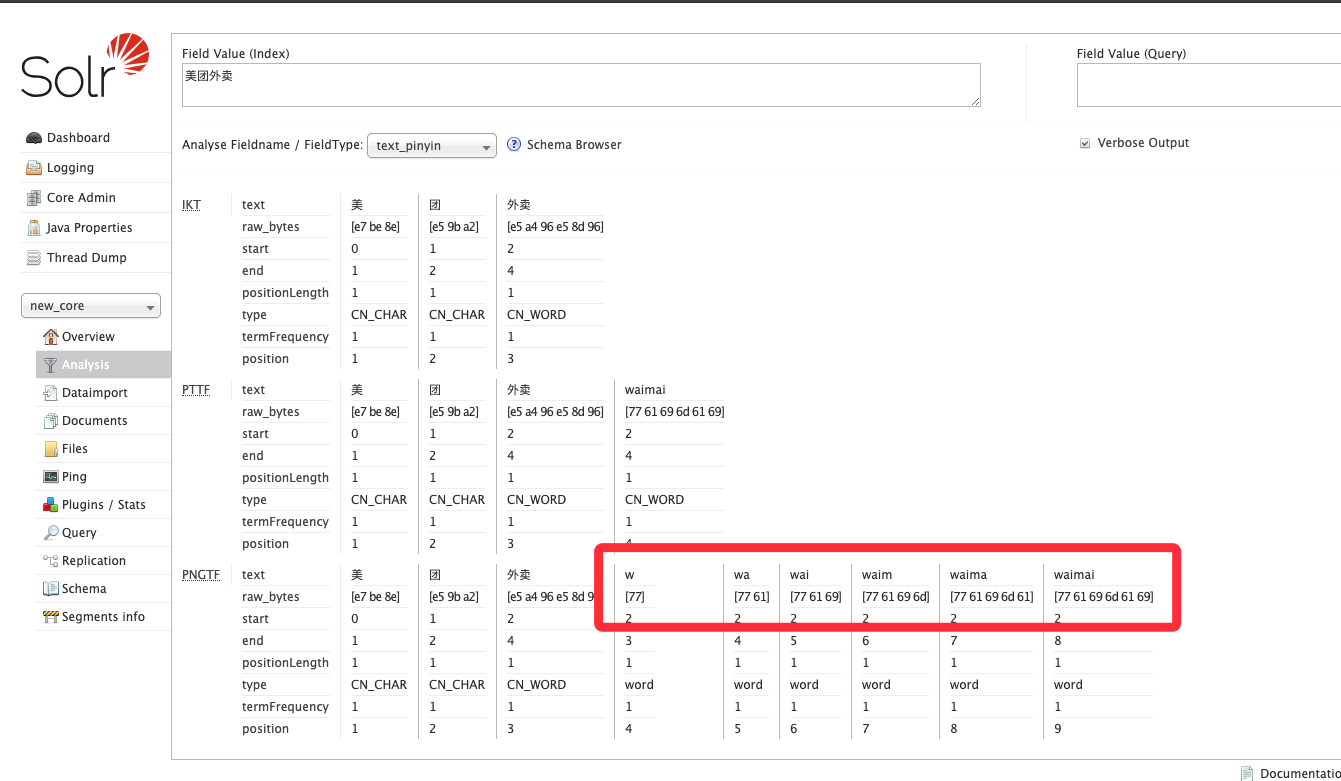
Task: Go to Core Admin
Action: 81,198
